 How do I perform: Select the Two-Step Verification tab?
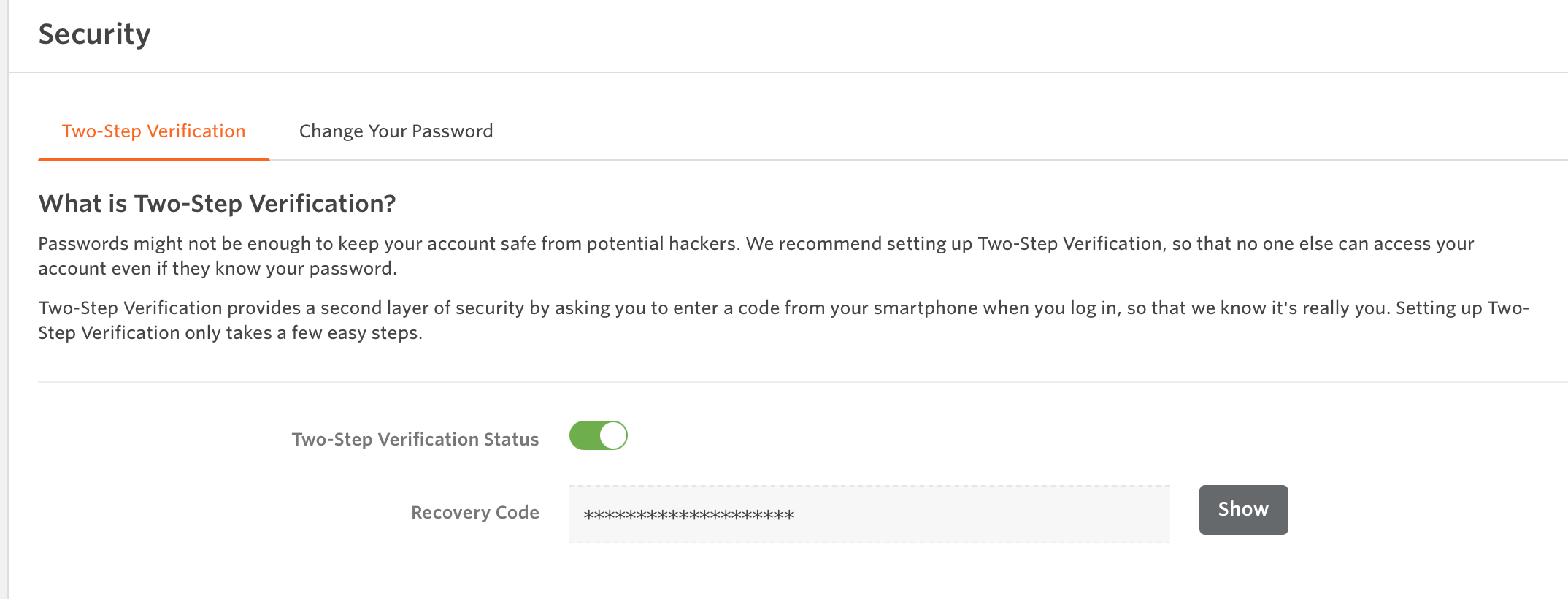(153, 131)
